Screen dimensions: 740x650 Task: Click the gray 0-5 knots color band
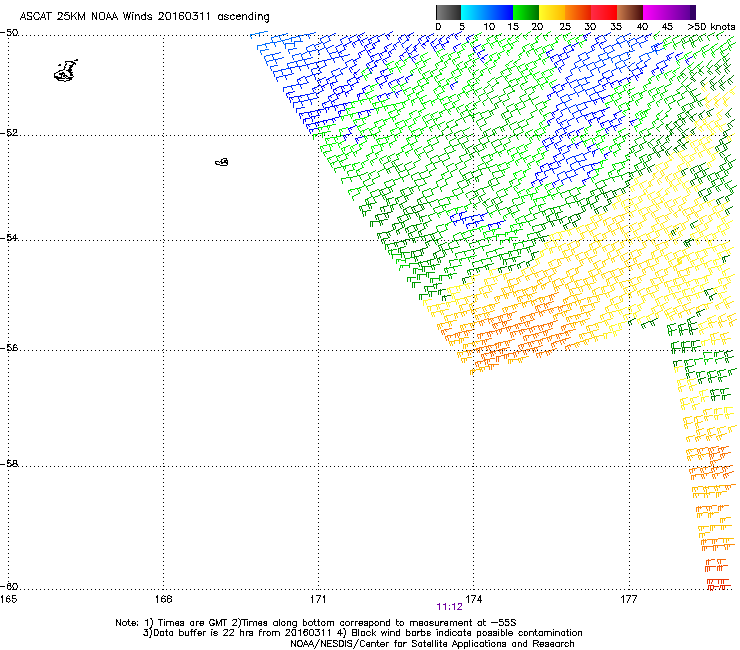click(448, 12)
